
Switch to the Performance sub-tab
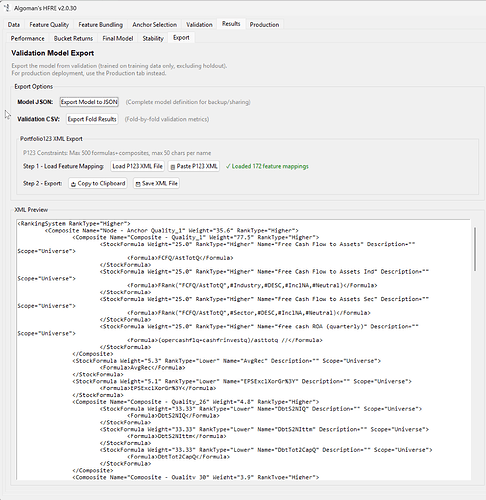[27, 39]
